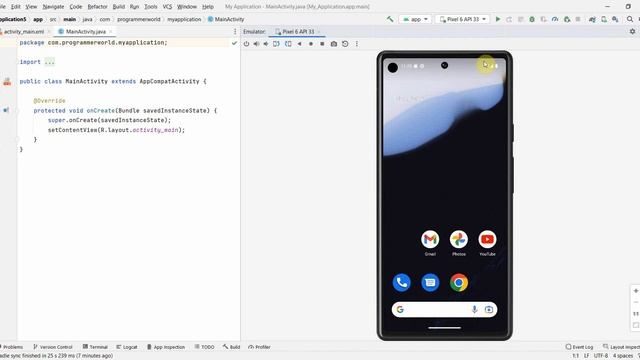The height and width of the screenshot is (360, 640).
Task: Open the SDK Manager icon
Action: [x=615, y=19]
